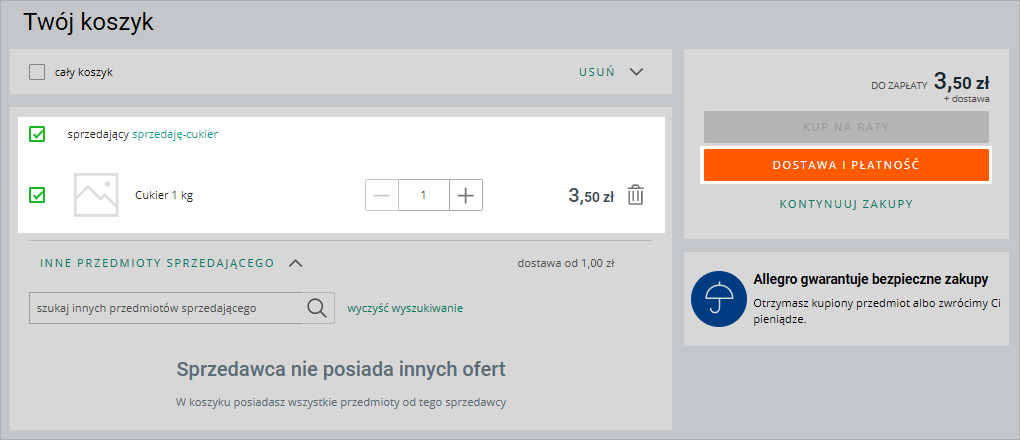Open the KONTYNUUJ ZAKUPY link
The image size is (1020, 440).
tap(846, 204)
